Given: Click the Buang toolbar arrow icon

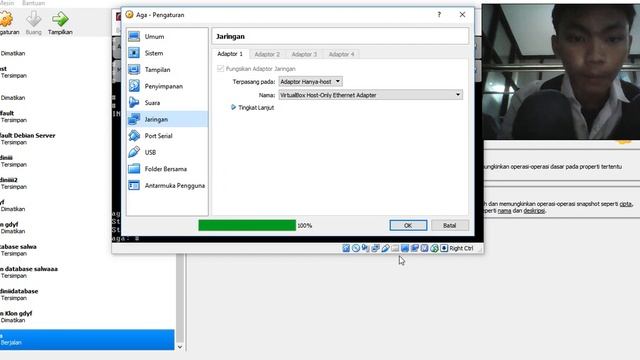Looking at the screenshot, I should click(33, 19).
